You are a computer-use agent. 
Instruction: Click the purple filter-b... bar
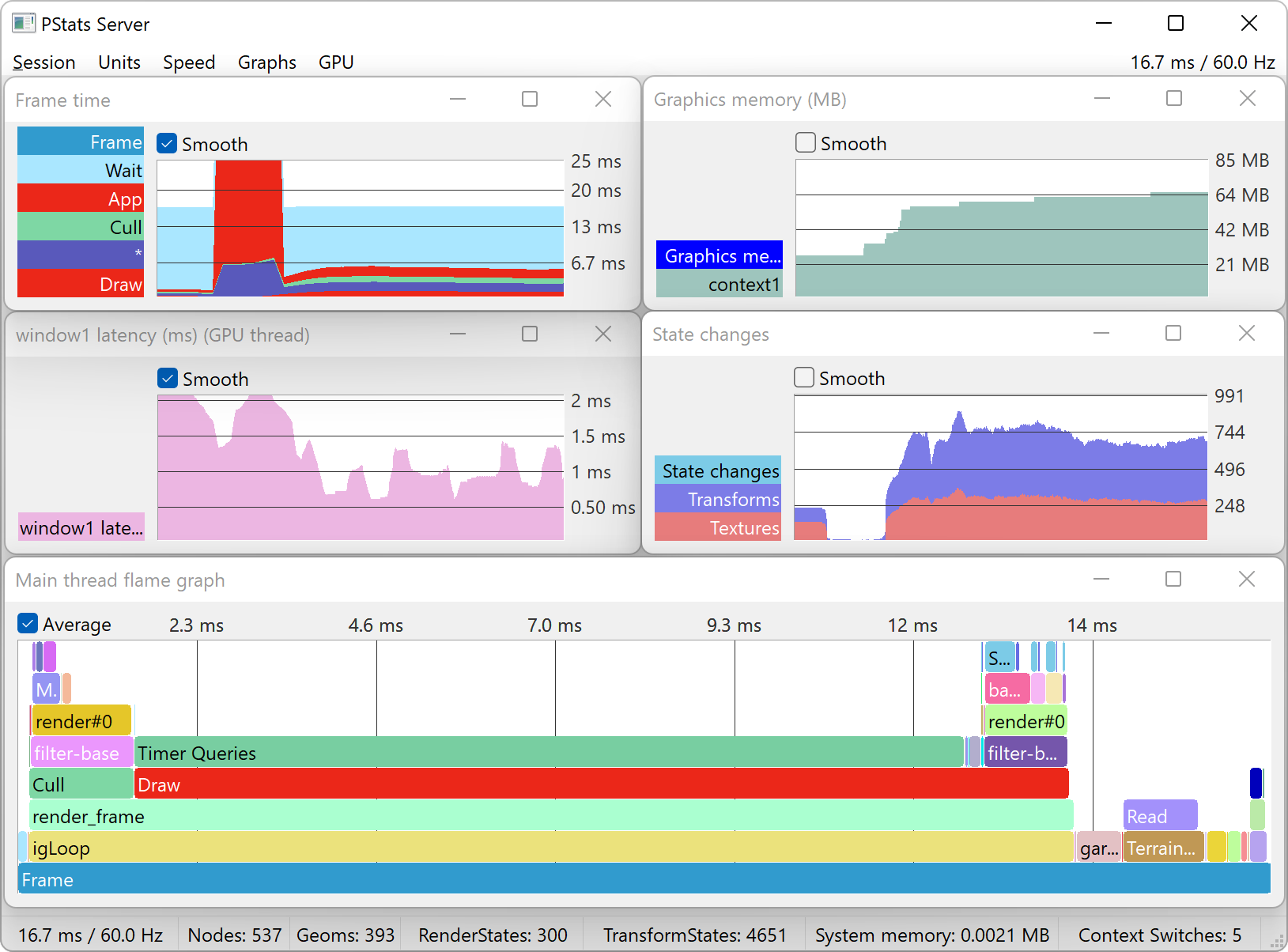point(1025,752)
